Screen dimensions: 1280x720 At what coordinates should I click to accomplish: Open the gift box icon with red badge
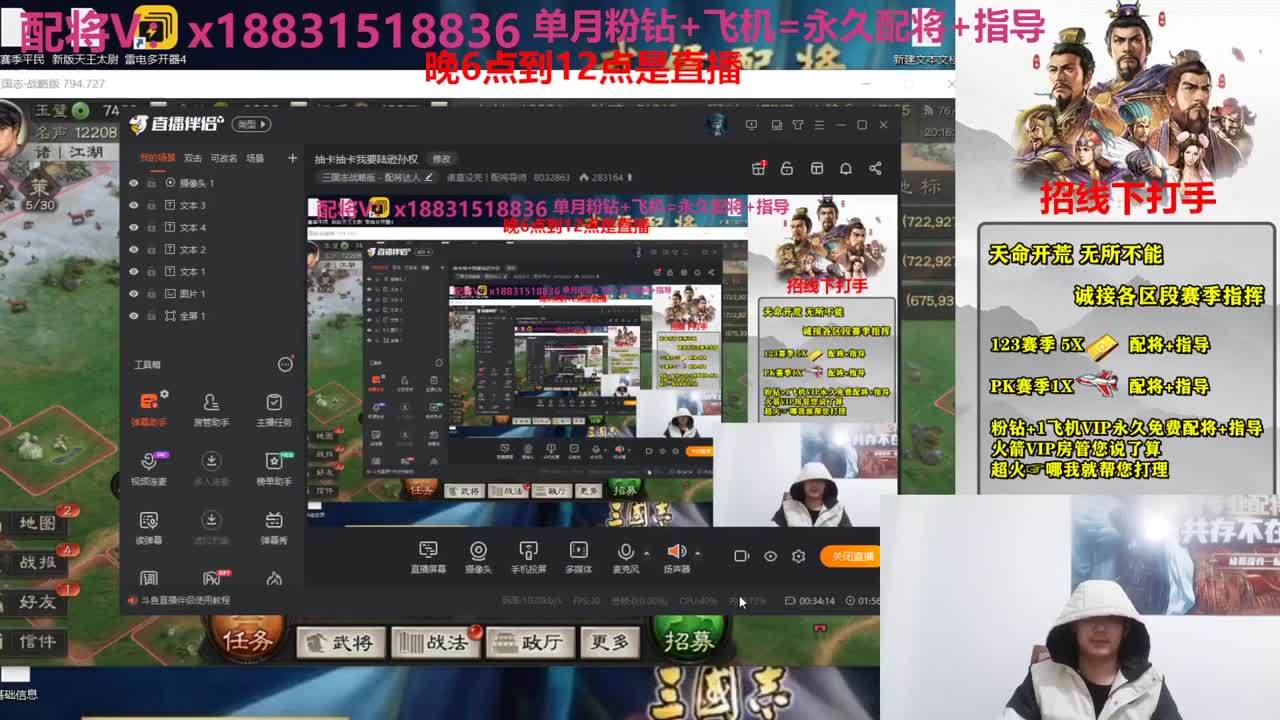pyautogui.click(x=759, y=168)
